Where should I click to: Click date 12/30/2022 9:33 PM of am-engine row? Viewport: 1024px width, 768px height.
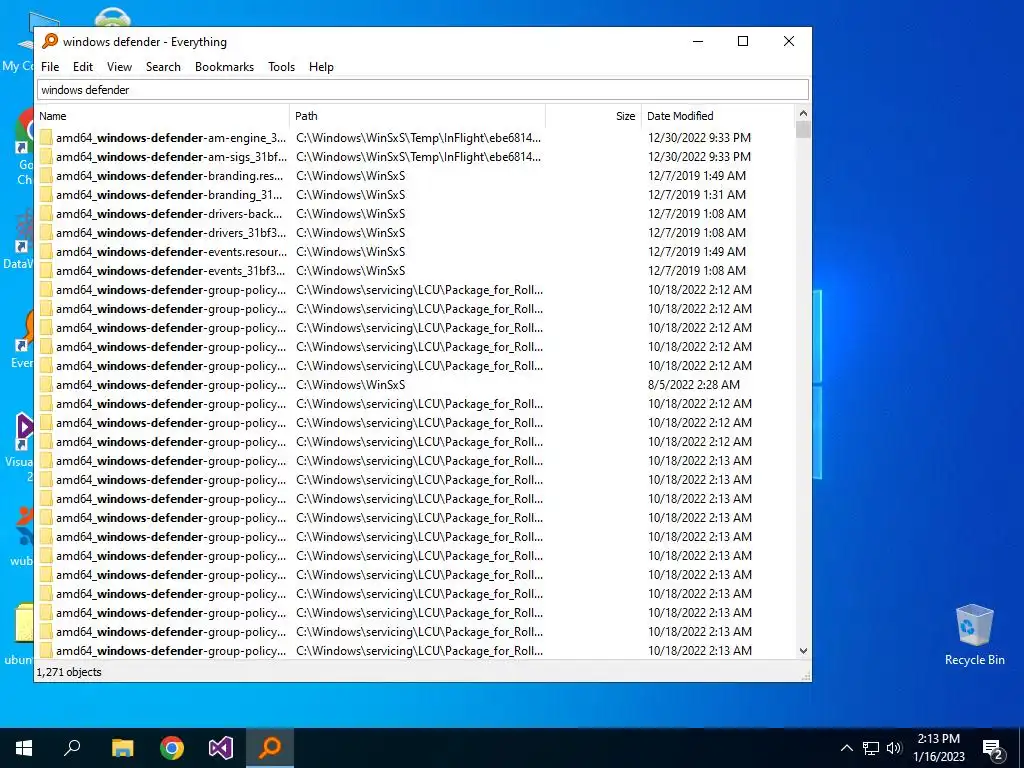[x=699, y=138]
